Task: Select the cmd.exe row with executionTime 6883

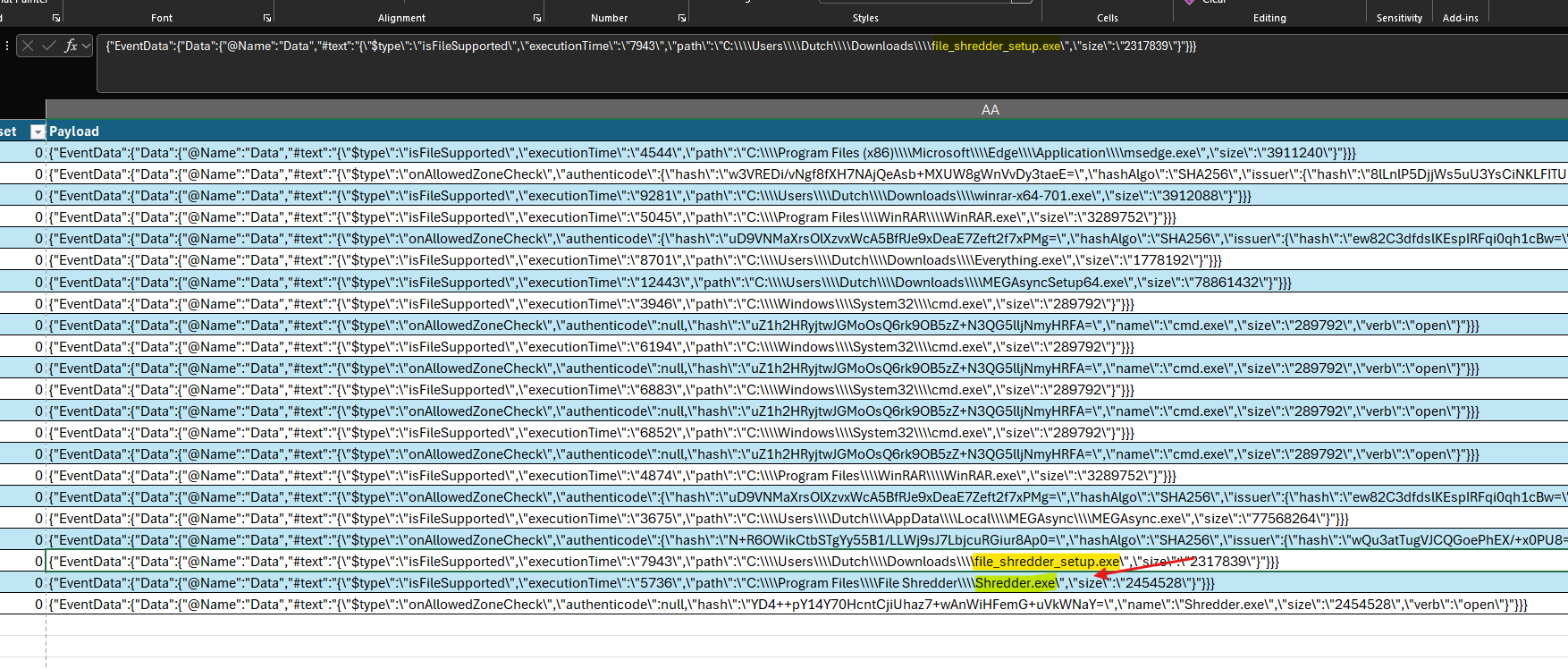Action: [807, 390]
